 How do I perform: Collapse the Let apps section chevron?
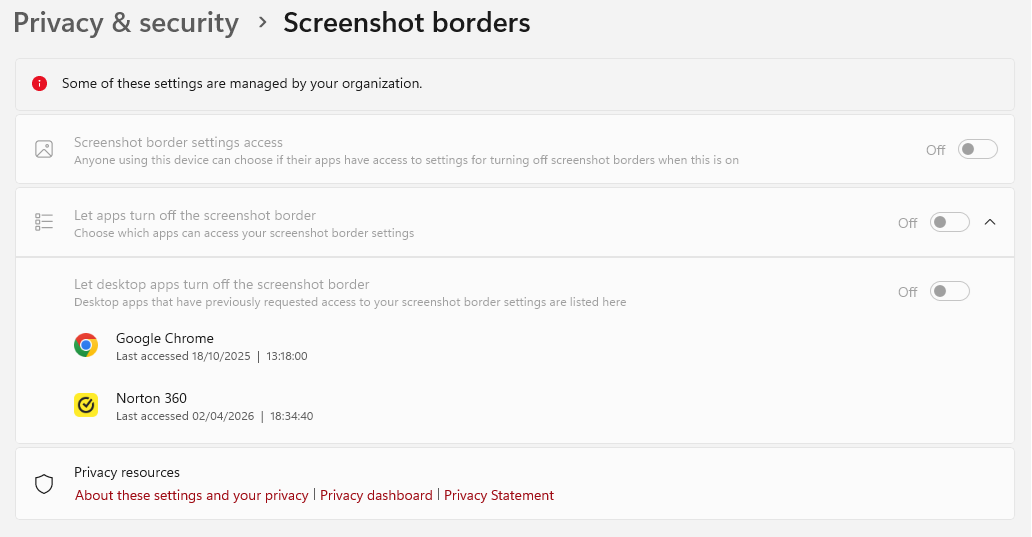pos(990,222)
